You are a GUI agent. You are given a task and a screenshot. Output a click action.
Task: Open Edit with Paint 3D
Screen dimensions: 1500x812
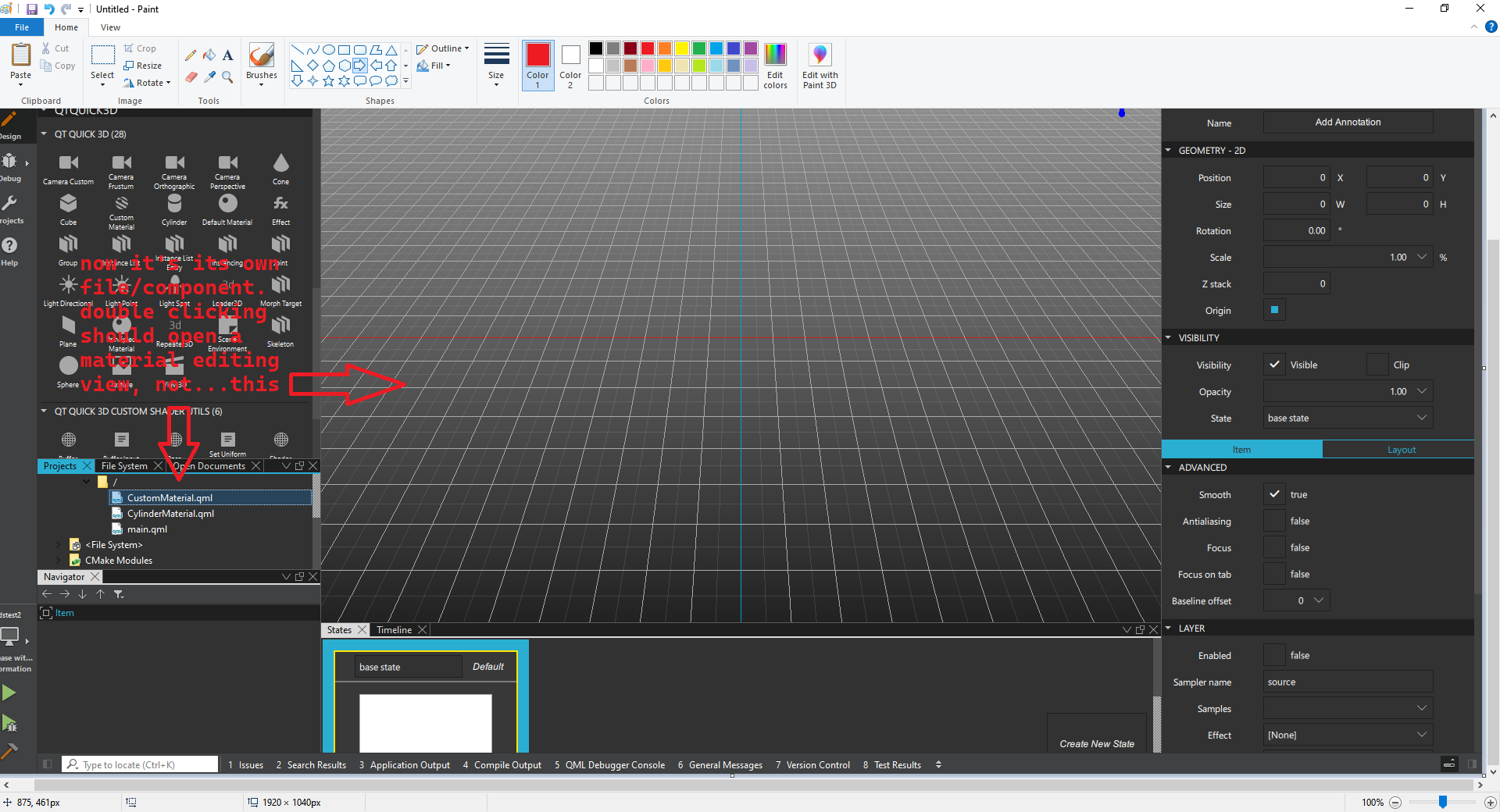tap(819, 66)
